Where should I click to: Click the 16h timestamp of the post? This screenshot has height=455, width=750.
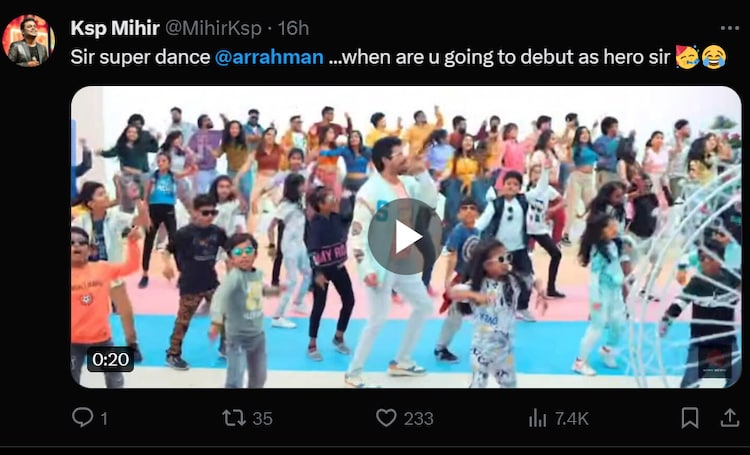point(293,28)
